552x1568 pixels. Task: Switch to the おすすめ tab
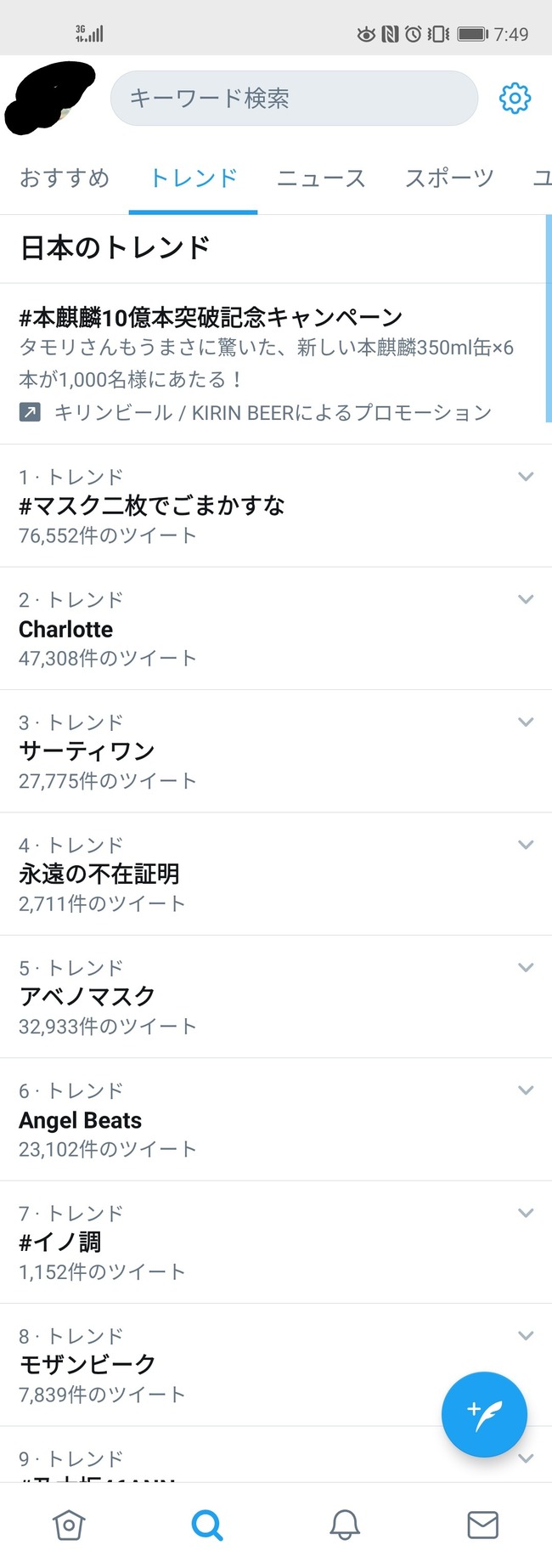(65, 178)
